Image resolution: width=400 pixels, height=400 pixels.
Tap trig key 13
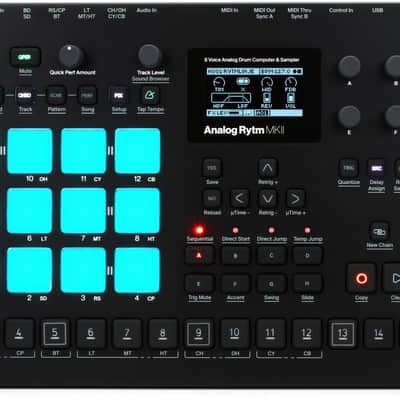tap(343, 333)
